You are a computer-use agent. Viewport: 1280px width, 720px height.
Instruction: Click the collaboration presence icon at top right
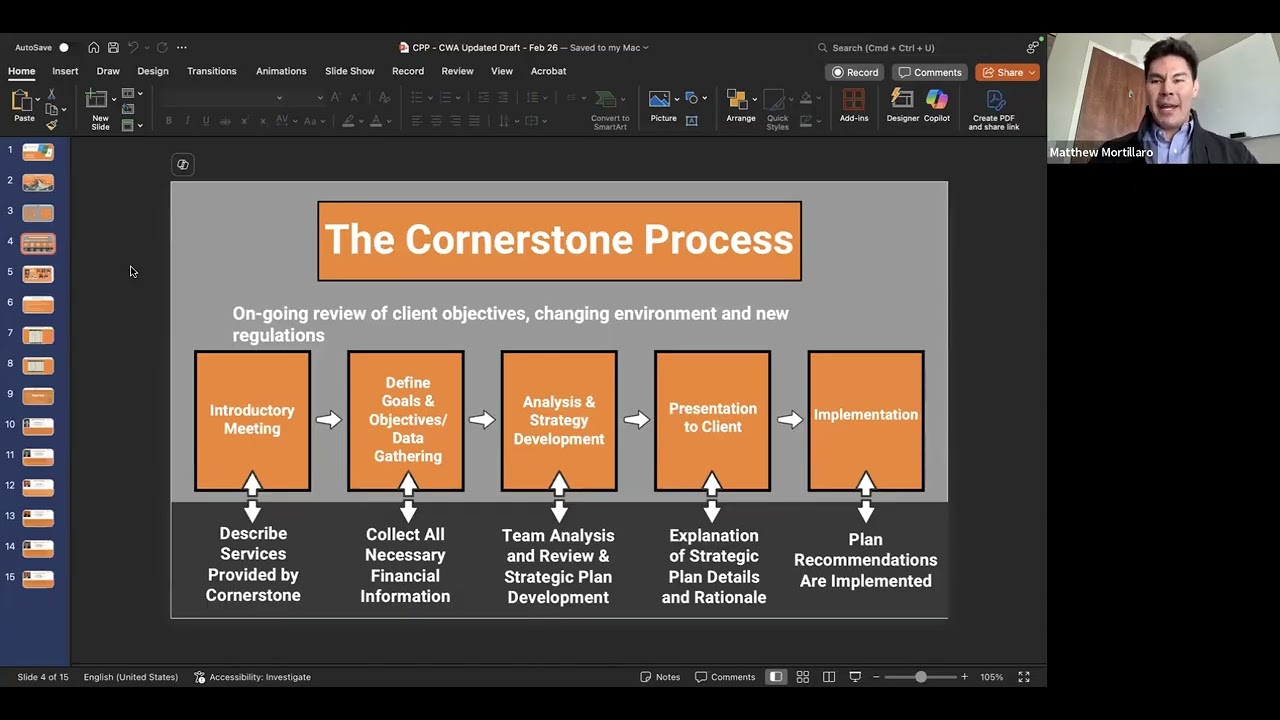pyautogui.click(x=1033, y=46)
